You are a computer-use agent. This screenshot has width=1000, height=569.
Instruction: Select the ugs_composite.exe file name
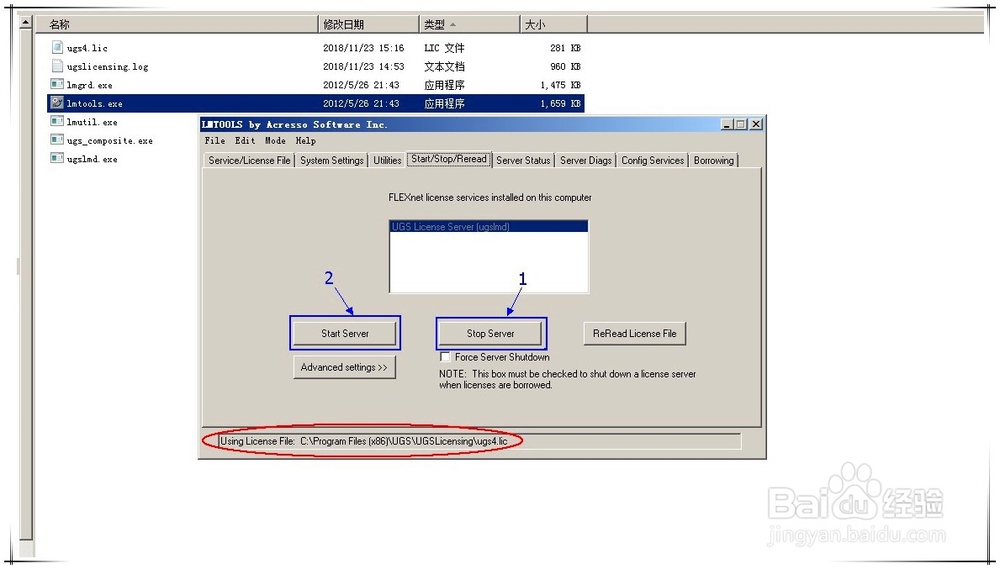tap(110, 140)
